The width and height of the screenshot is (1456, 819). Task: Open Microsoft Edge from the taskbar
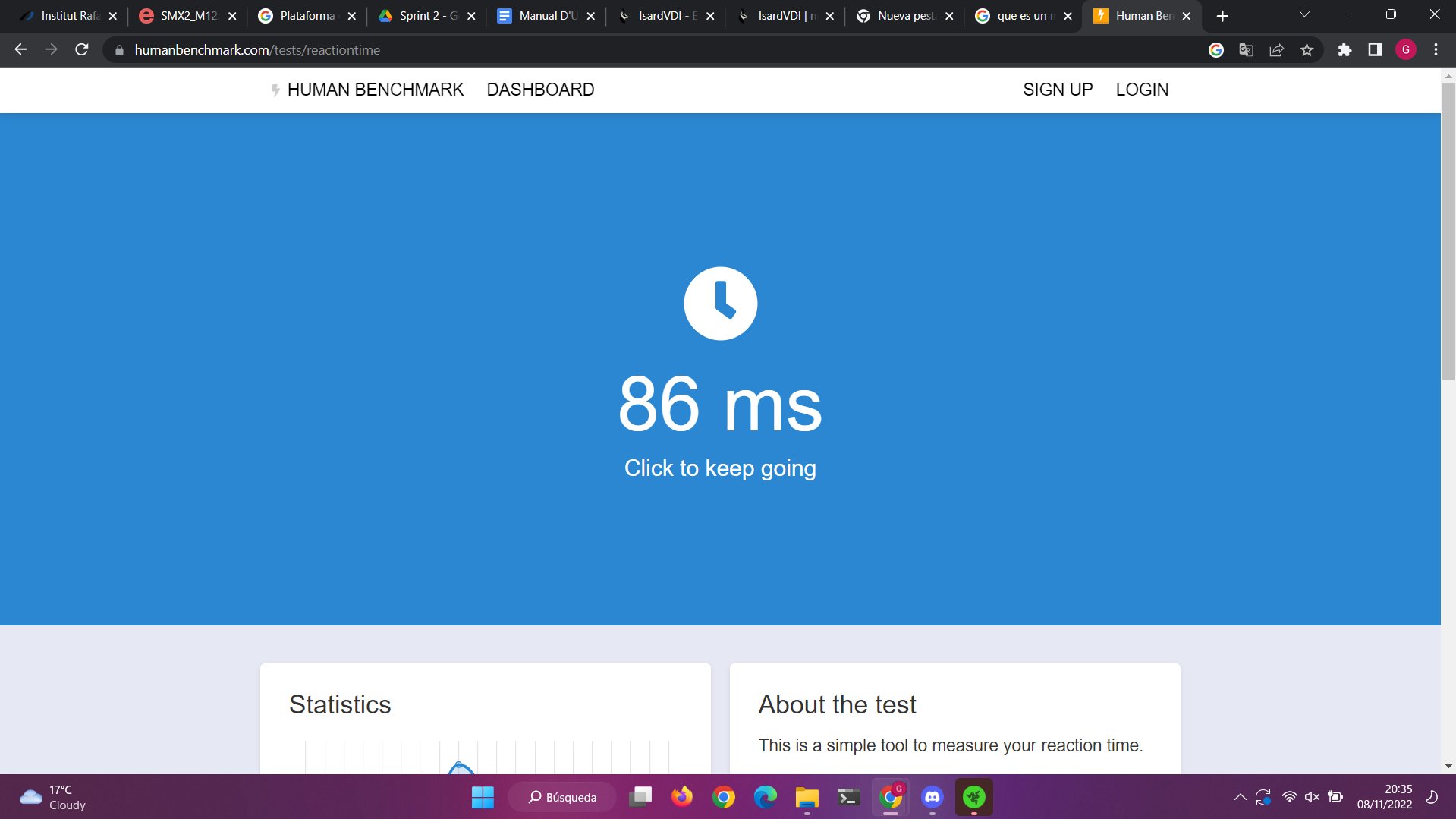766,797
